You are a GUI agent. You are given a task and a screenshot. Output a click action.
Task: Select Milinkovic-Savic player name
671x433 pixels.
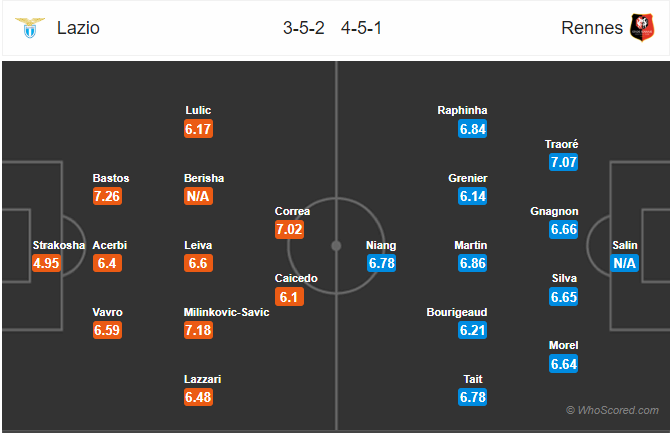(227, 312)
